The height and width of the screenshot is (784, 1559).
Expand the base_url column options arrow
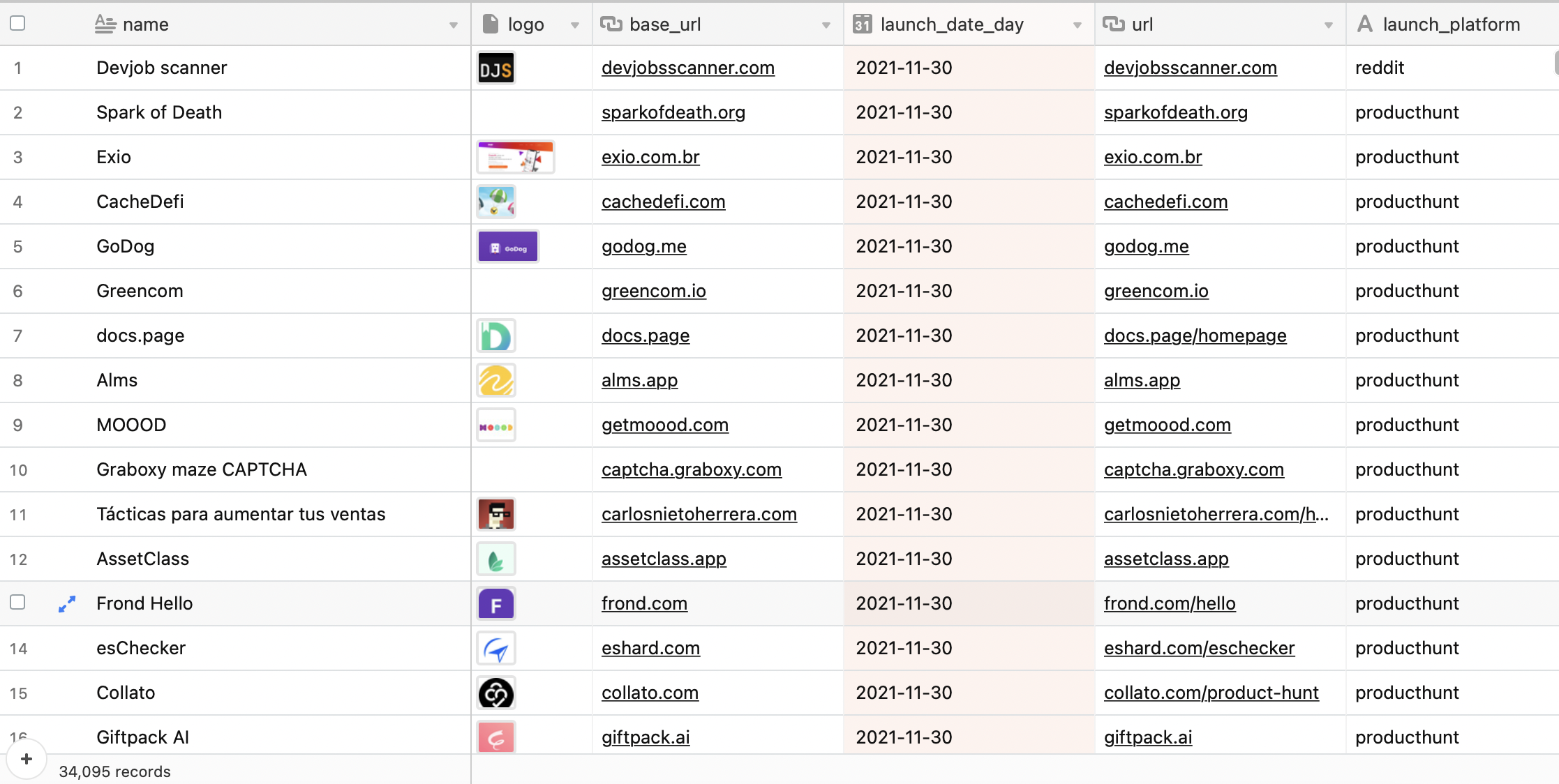point(826,25)
